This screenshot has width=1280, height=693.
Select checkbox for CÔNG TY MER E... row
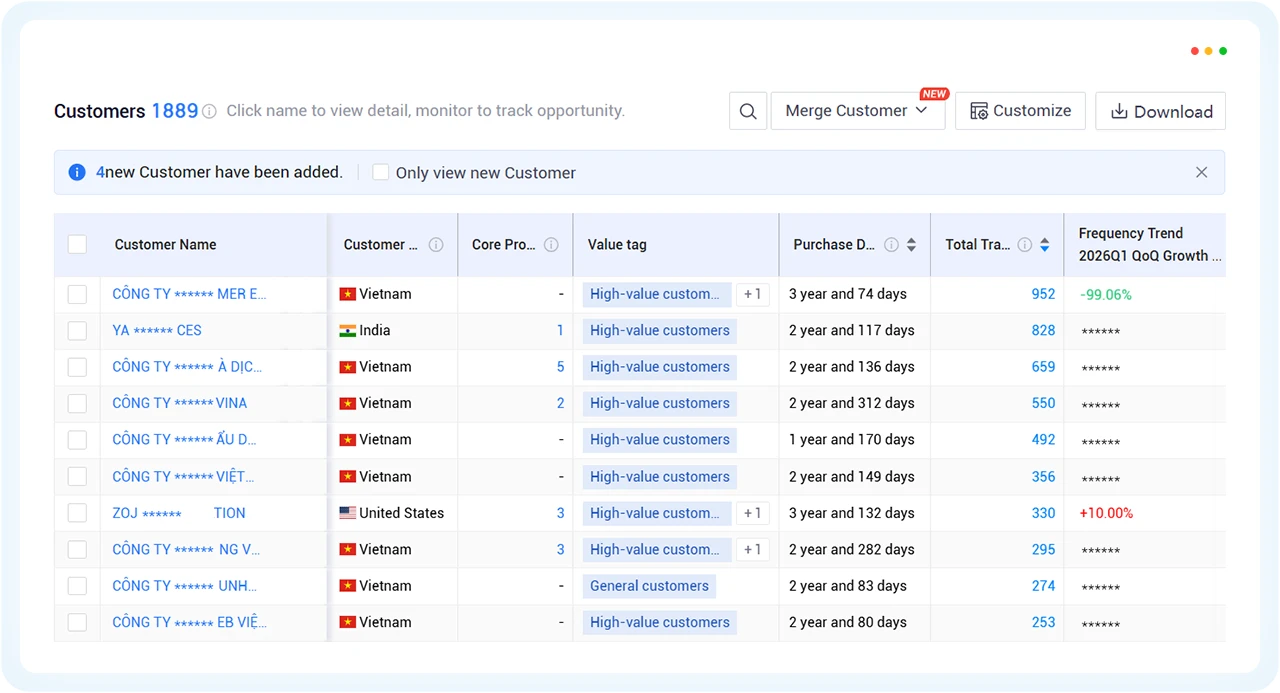[x=77, y=294]
